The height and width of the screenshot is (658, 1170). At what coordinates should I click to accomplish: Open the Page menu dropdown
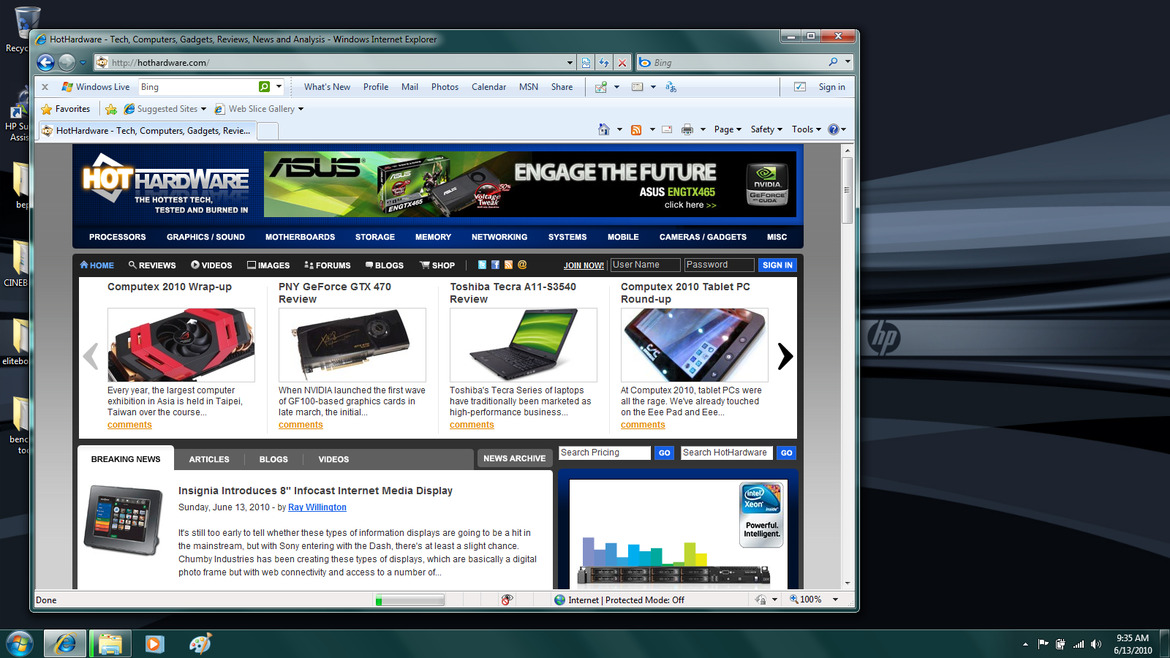pyautogui.click(x=728, y=130)
